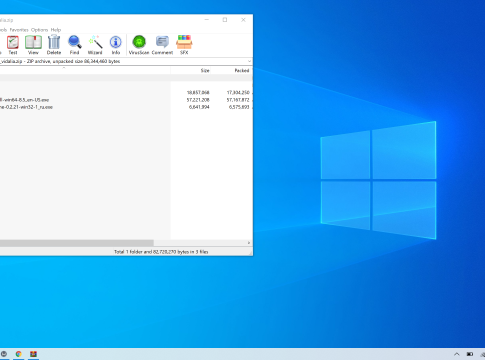Sort files by the Packed column header
This screenshot has width=485, height=360.
[242, 70]
